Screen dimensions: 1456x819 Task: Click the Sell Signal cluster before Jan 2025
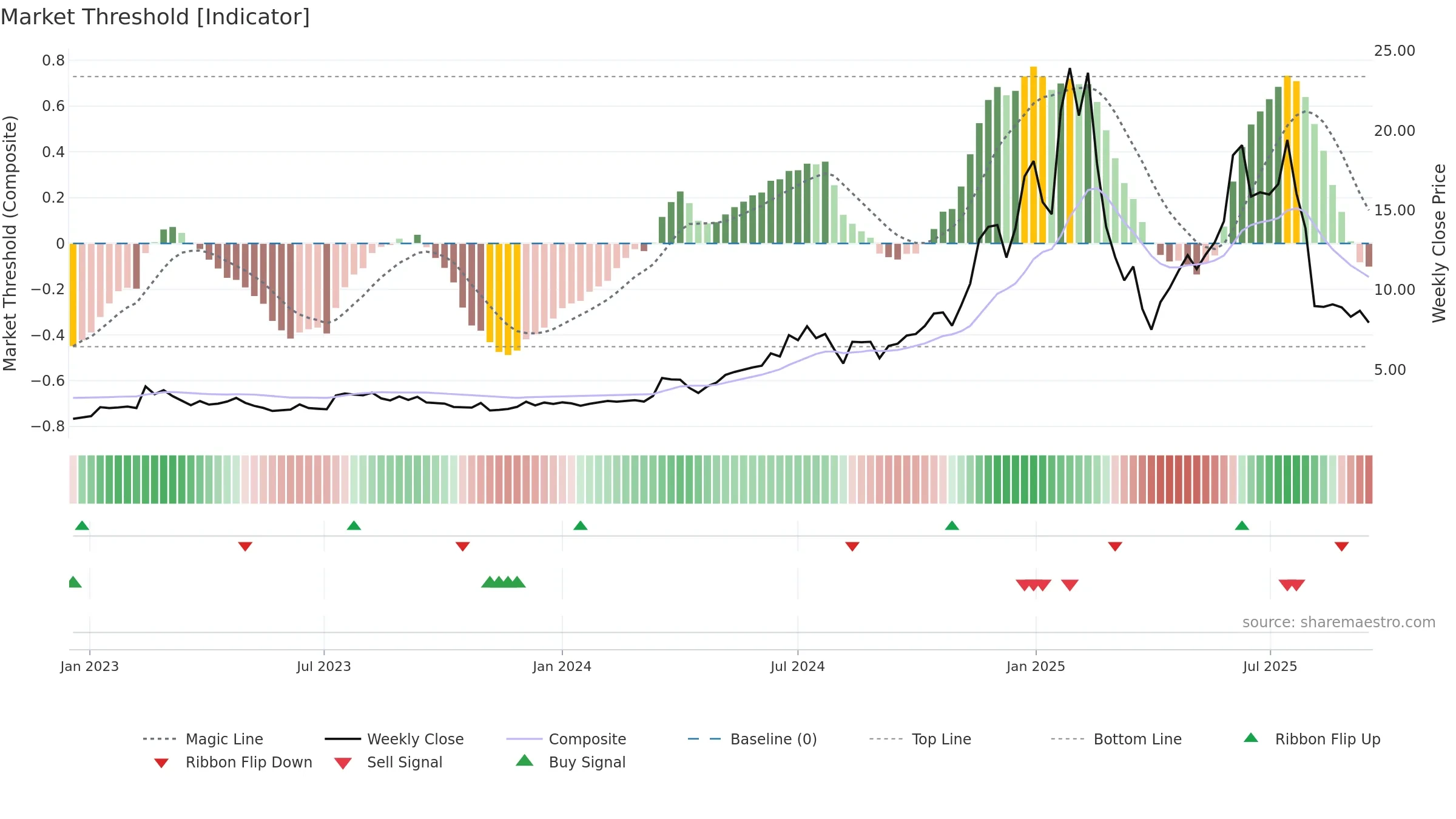point(1034,585)
